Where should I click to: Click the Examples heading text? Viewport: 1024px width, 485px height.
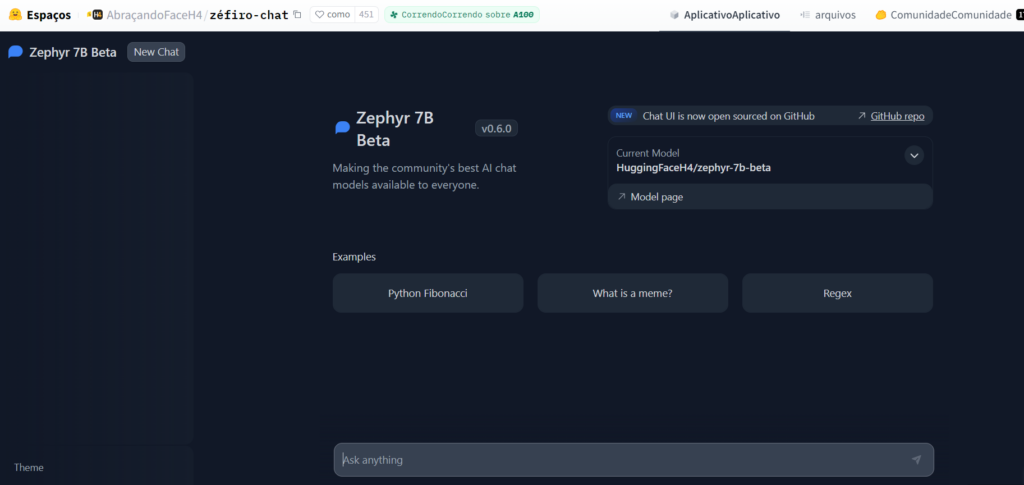354,257
